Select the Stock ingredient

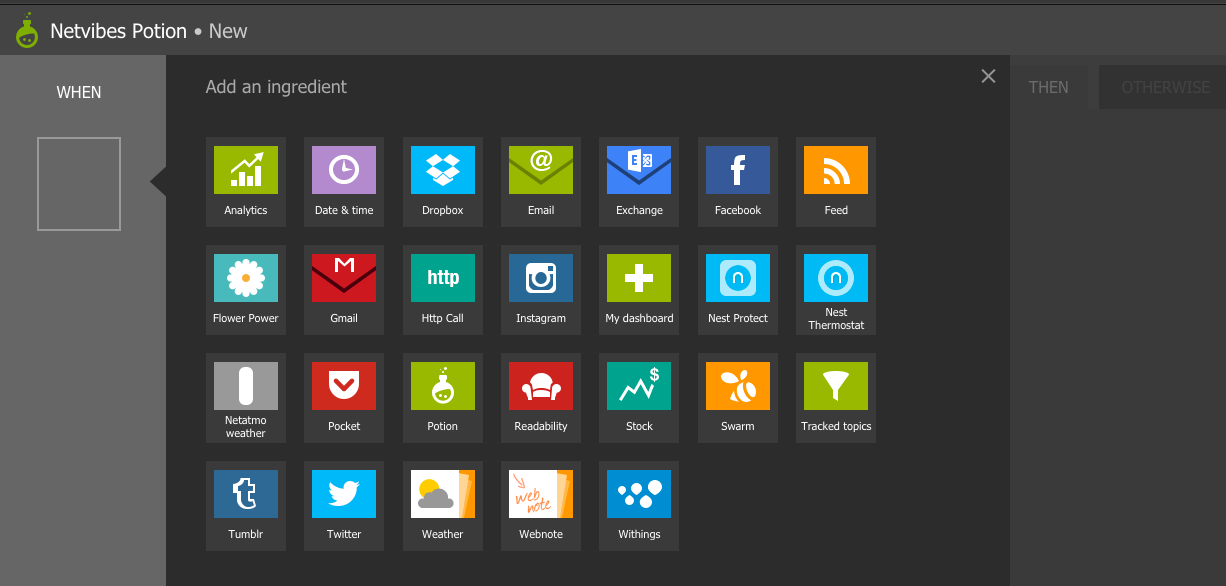tap(639, 398)
